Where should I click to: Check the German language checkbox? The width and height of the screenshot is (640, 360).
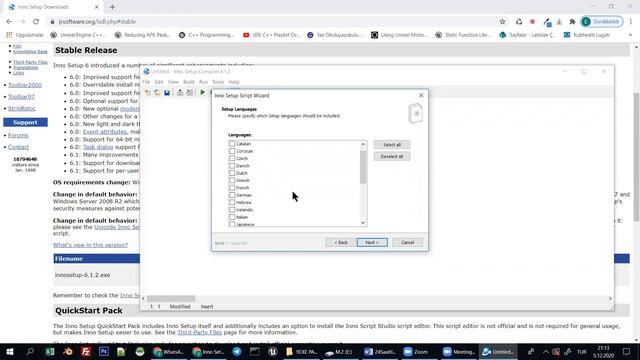(x=232, y=195)
